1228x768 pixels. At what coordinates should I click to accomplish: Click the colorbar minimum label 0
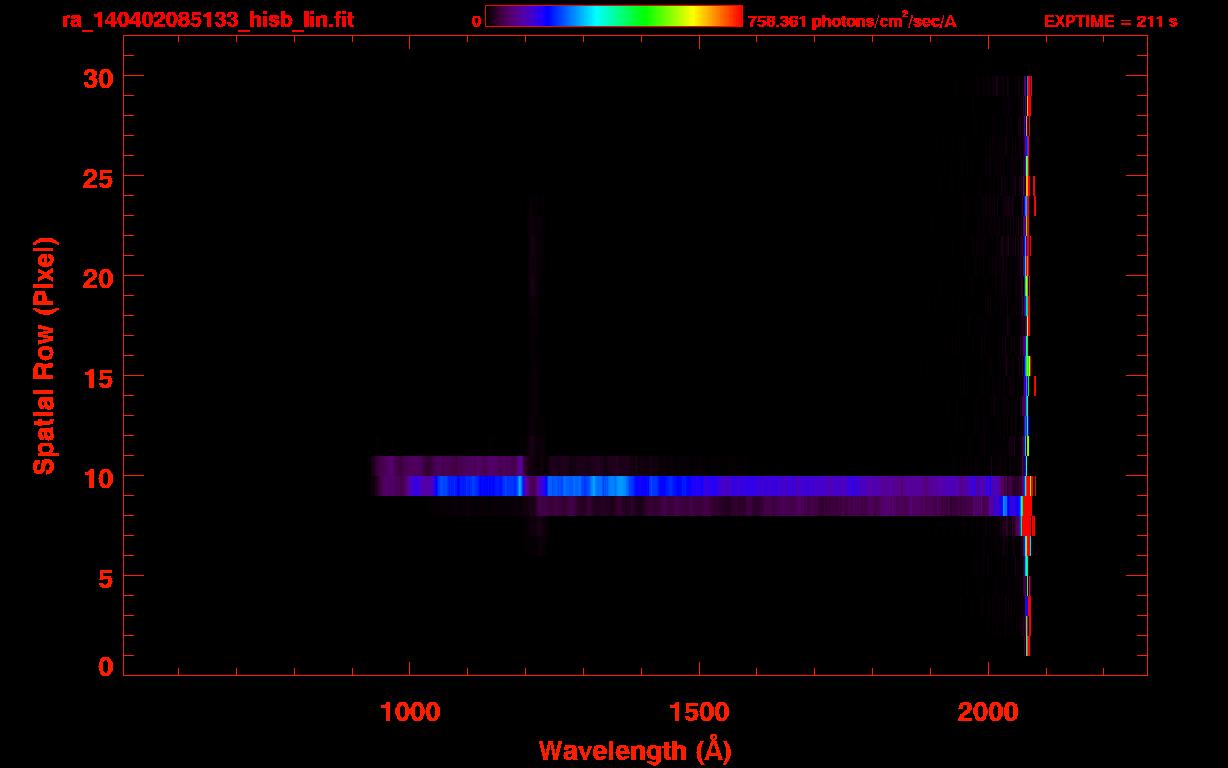click(477, 21)
